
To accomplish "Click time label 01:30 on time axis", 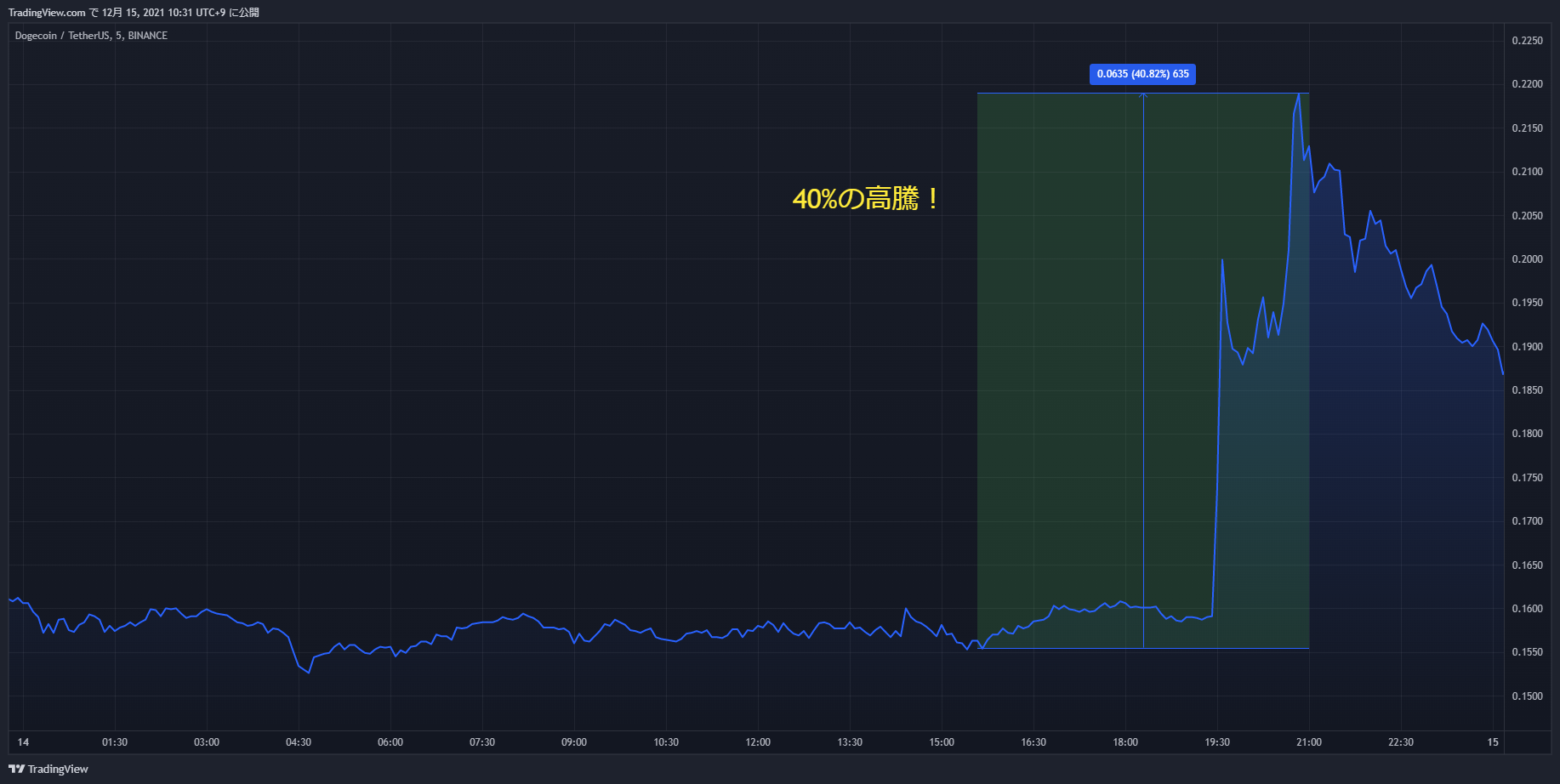I will (115, 742).
